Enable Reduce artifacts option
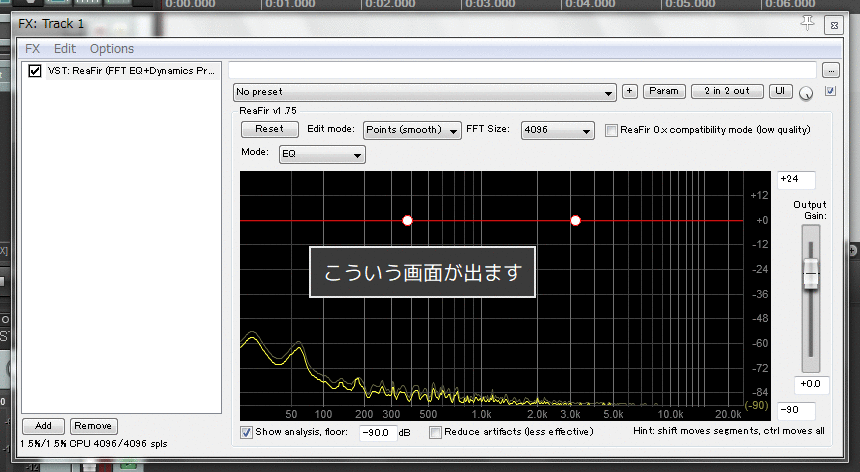 coord(435,432)
